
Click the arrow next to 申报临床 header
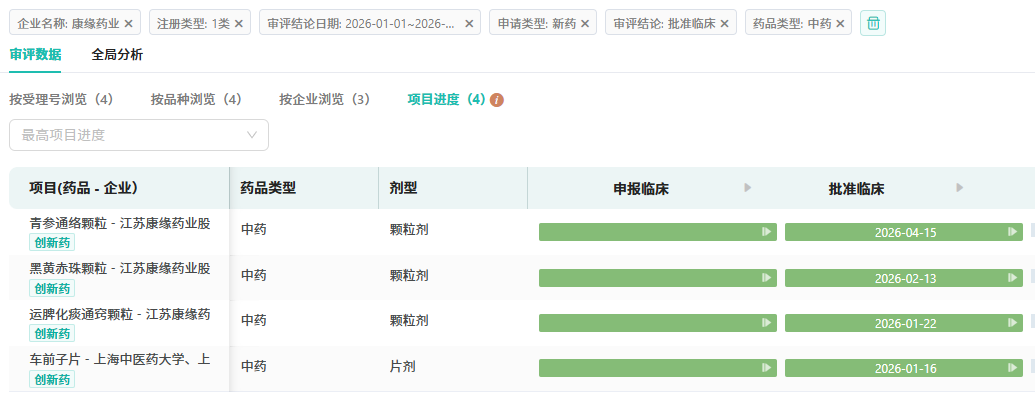[x=747, y=188]
